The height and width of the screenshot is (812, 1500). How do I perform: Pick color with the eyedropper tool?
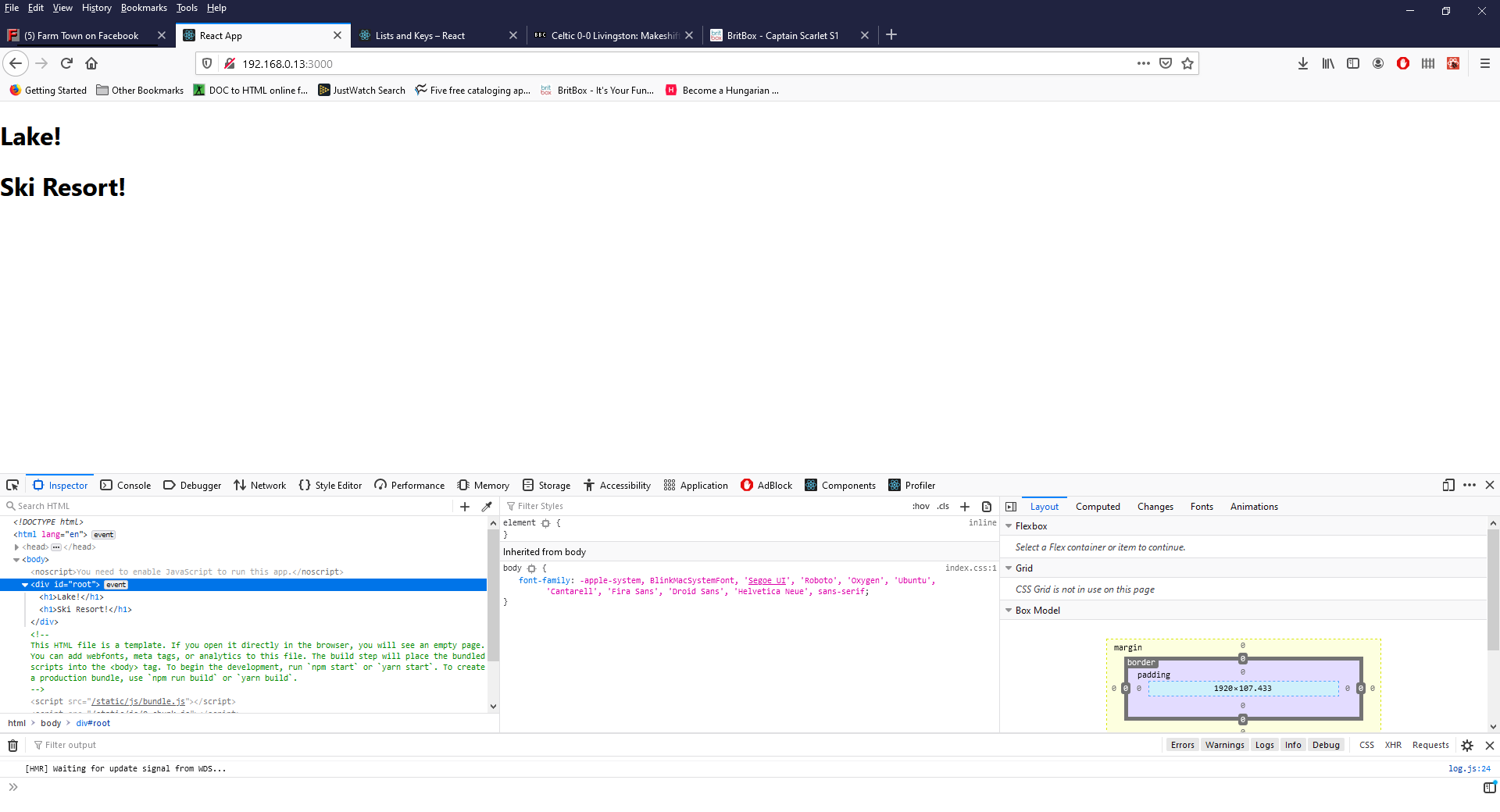[x=487, y=506]
